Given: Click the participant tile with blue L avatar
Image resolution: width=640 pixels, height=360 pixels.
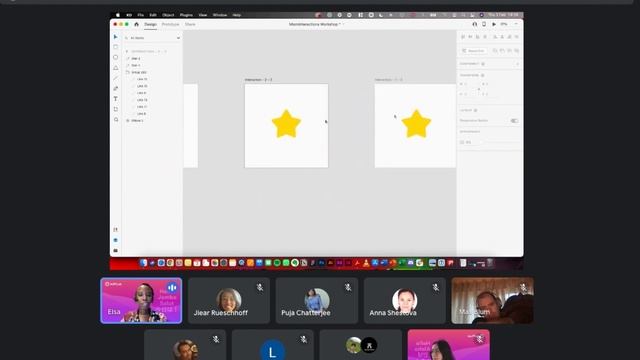Looking at the screenshot, I should (273, 345).
